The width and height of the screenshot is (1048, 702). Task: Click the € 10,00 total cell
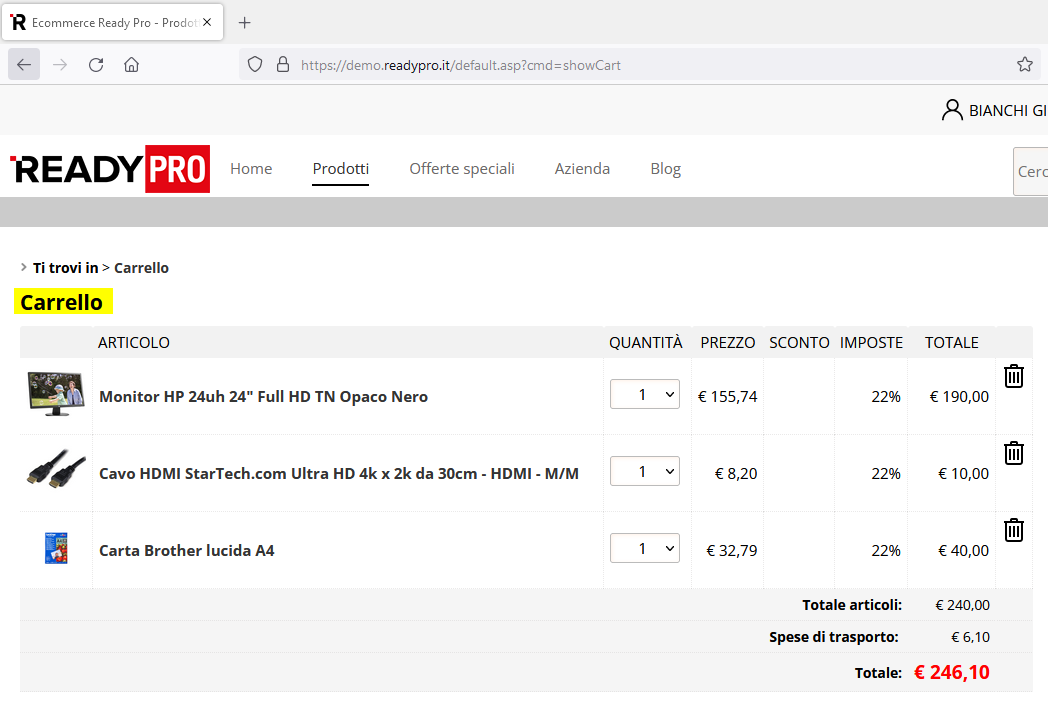pyautogui.click(x=963, y=474)
